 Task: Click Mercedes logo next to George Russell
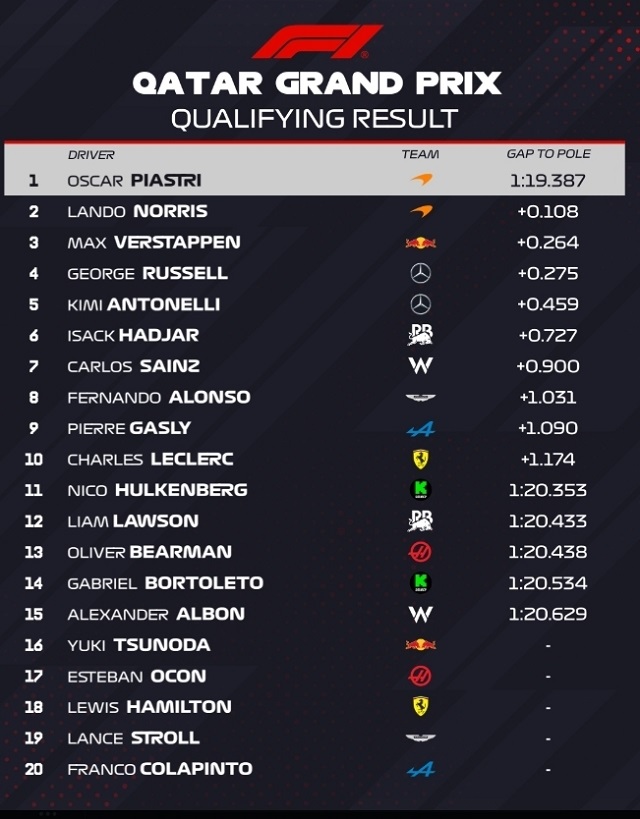[x=421, y=273]
